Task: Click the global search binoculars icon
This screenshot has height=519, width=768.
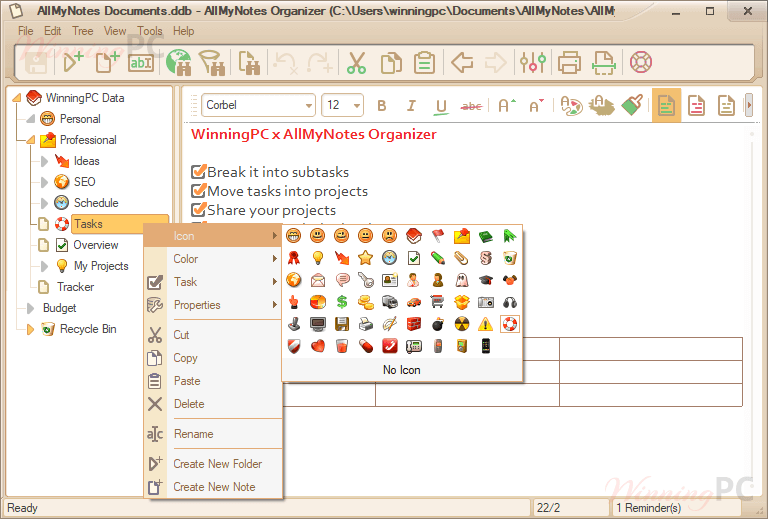Action: [178, 63]
